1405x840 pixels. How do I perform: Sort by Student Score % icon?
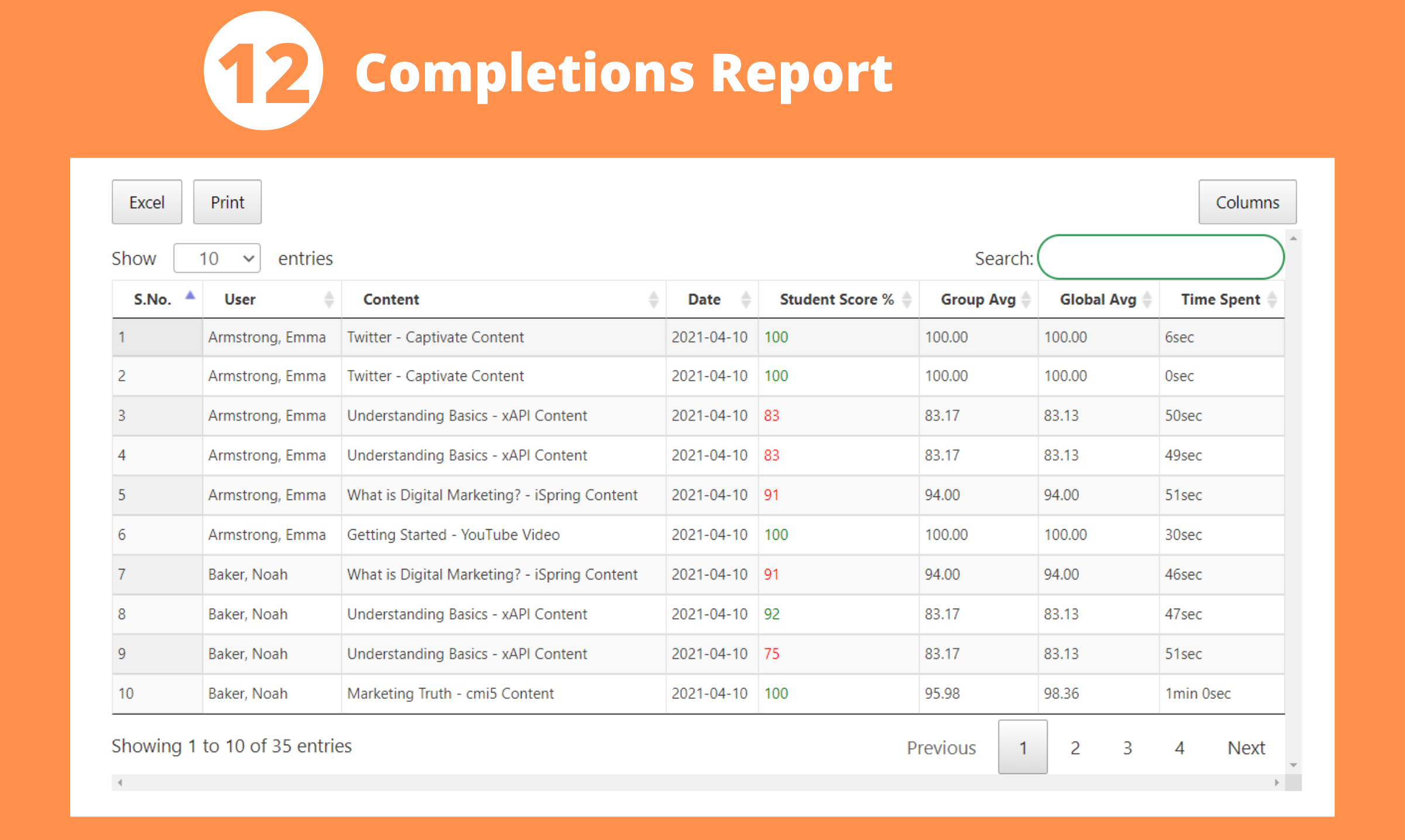click(x=907, y=300)
